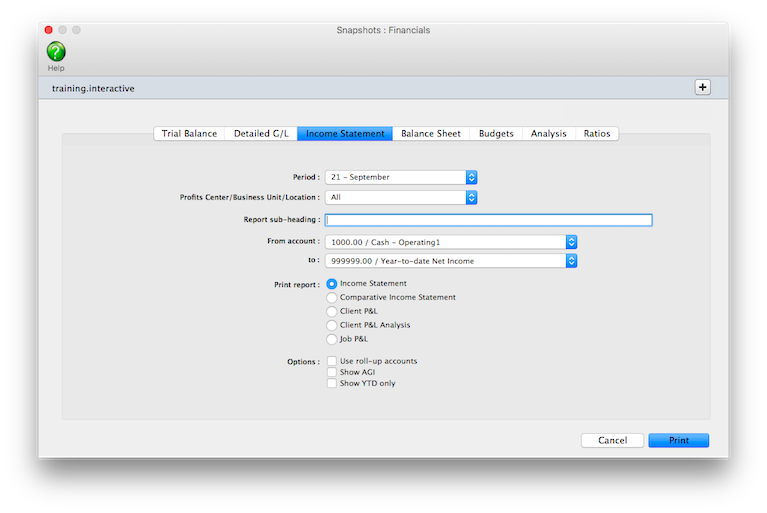Select the Budgets tab
This screenshot has width=767, height=513.
coord(496,133)
